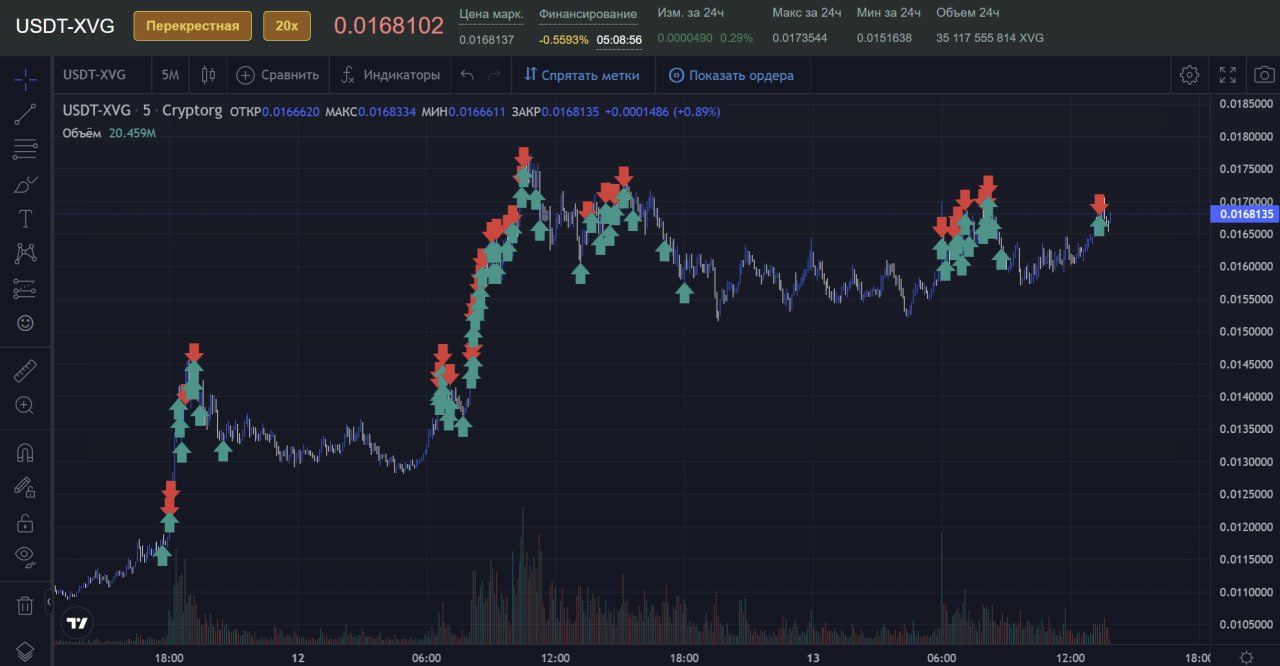Viewport: 1280px width, 666px height.
Task: Open the emoji icons tool
Action: (x=26, y=323)
